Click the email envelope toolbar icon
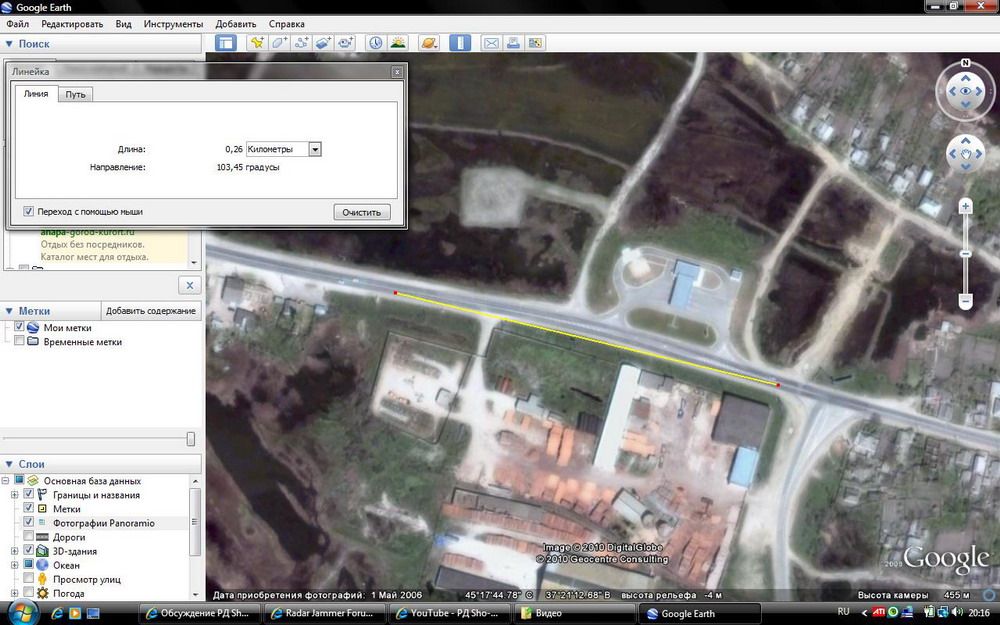 click(491, 43)
